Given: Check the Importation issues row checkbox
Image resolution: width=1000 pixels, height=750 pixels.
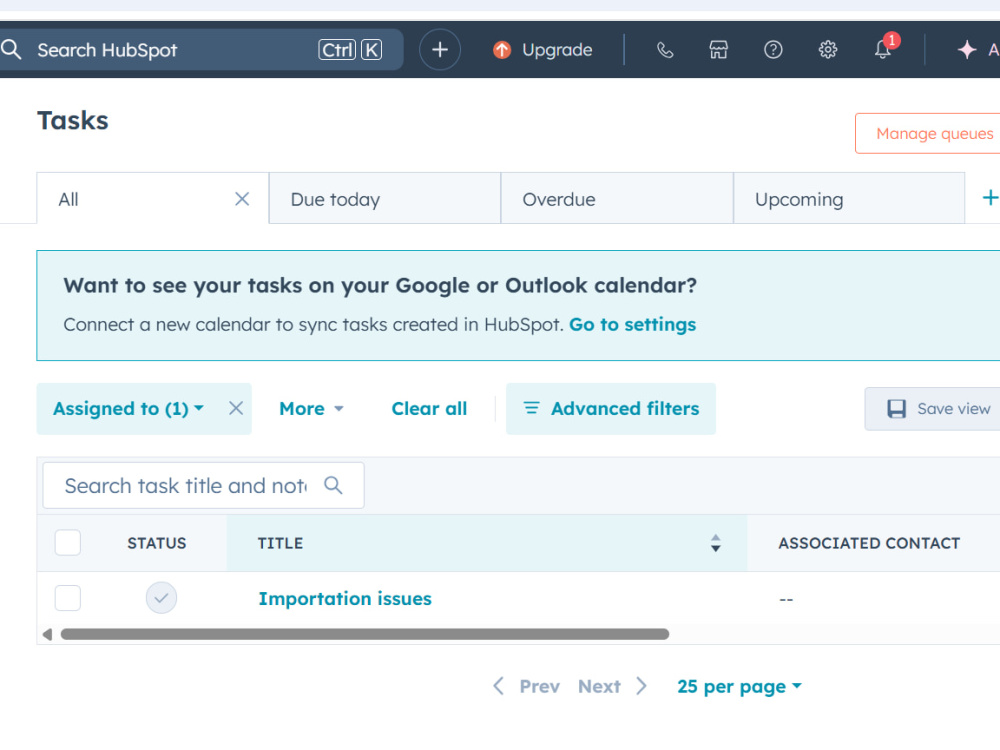Looking at the screenshot, I should click(68, 598).
